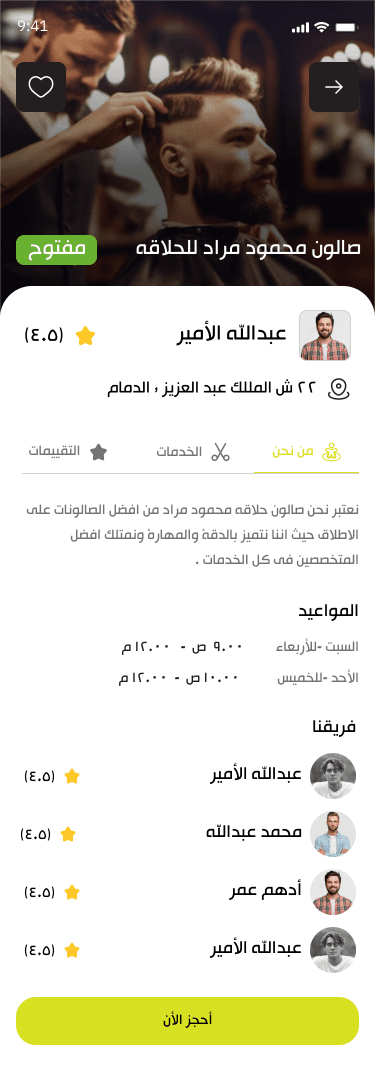Open the owner profile photo beside عبدالله الأمير
The width and height of the screenshot is (375, 1066).
pos(325,335)
